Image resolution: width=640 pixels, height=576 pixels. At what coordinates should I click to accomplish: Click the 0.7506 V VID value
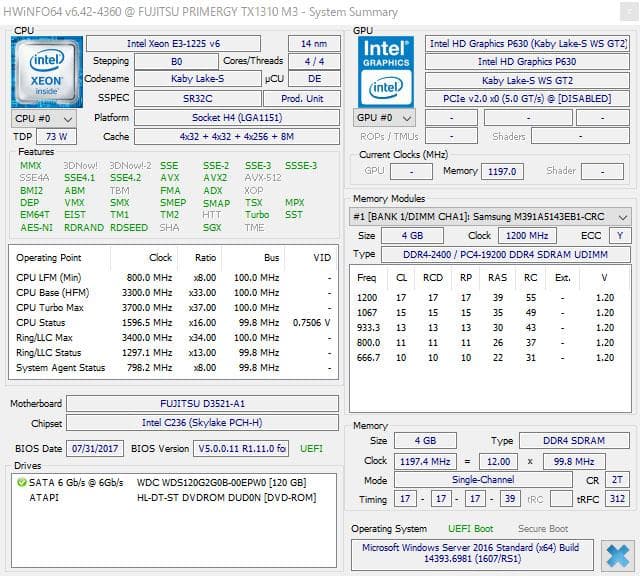click(x=311, y=323)
